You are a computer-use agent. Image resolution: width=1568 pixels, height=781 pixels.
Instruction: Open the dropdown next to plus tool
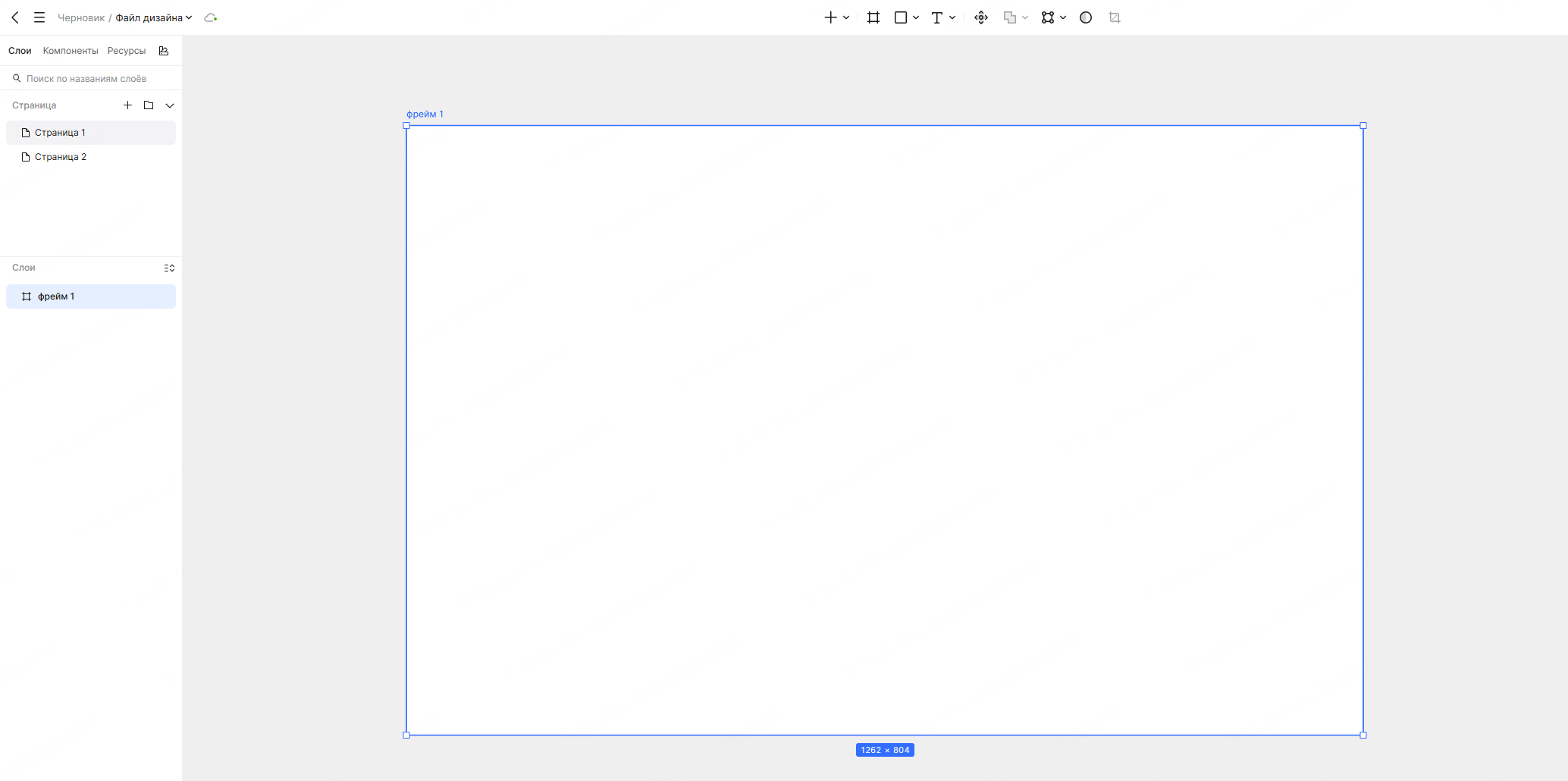[x=846, y=17]
